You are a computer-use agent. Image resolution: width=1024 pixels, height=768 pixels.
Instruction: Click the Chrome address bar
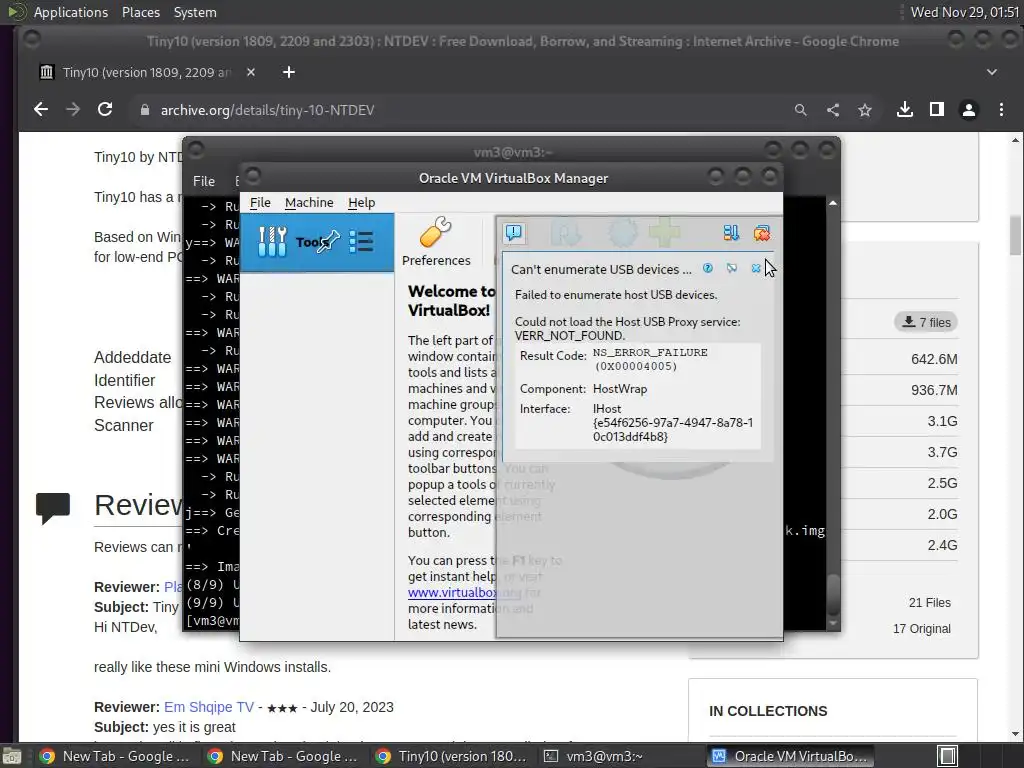click(x=457, y=110)
